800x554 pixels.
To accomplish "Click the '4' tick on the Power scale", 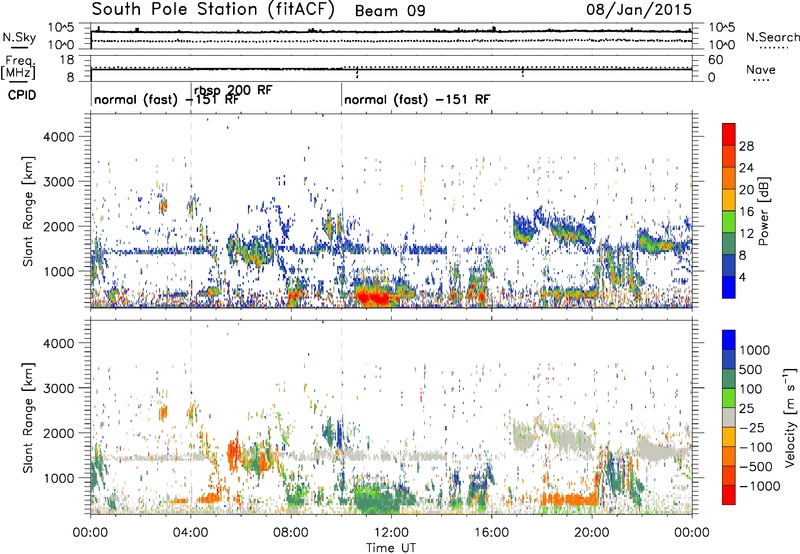I will point(742,278).
